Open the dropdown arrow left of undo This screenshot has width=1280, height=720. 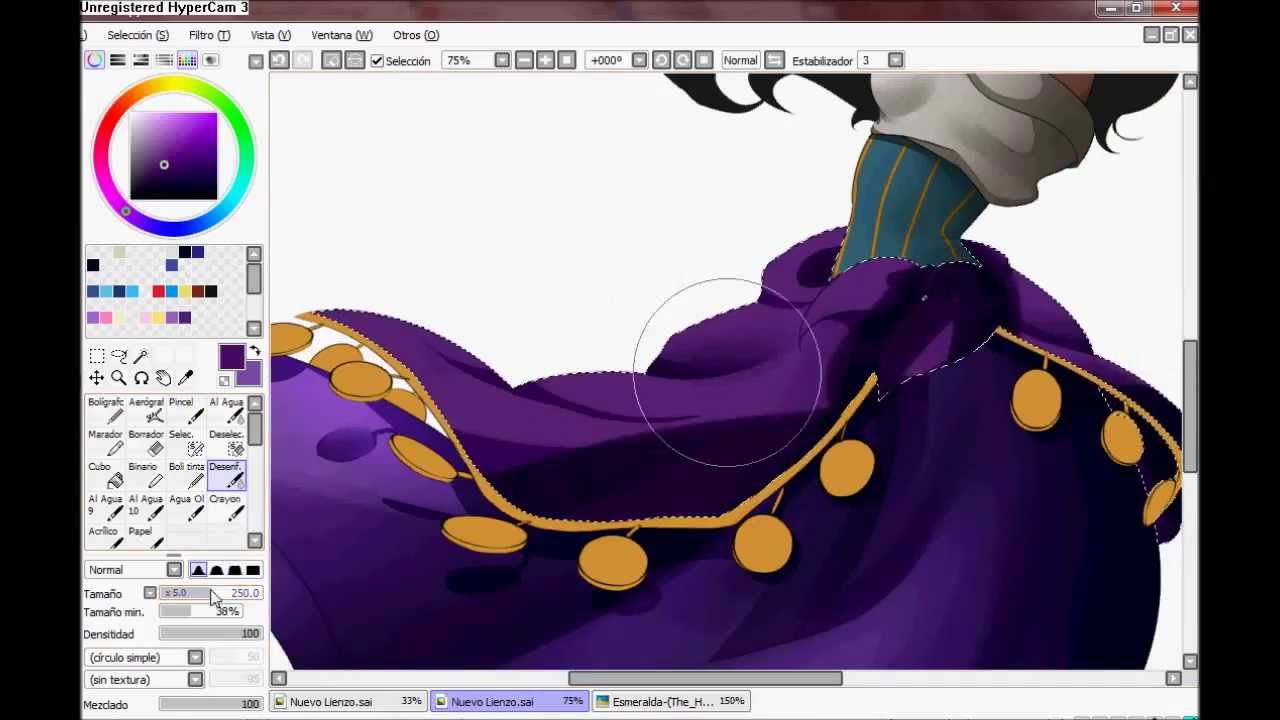tap(256, 61)
